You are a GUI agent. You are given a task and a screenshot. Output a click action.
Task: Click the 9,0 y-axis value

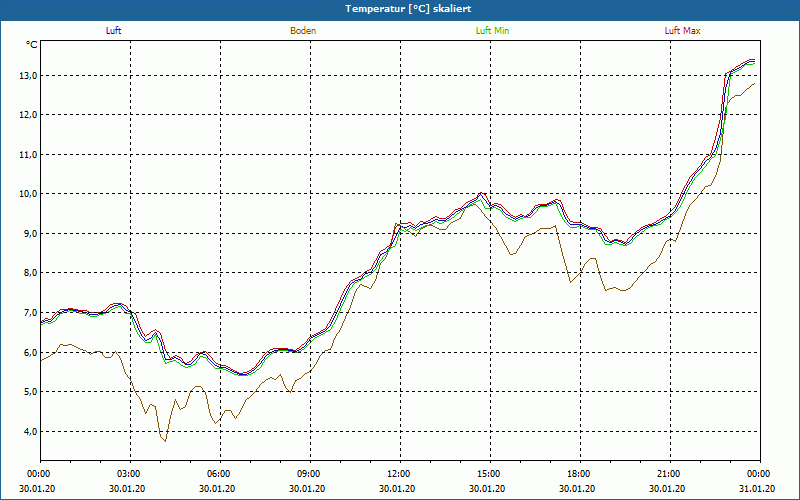coord(29,234)
